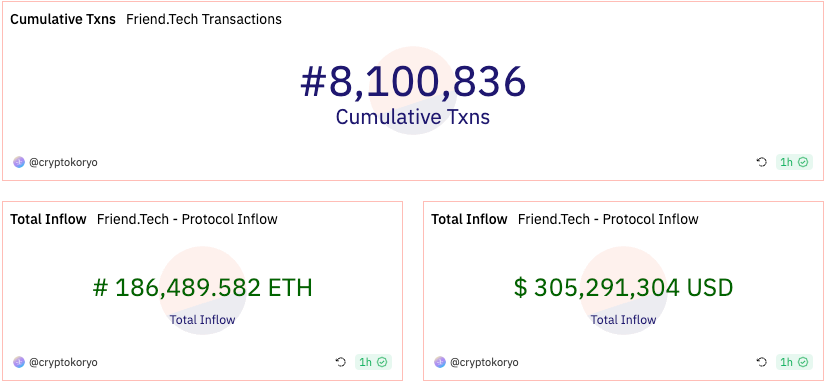Click cryptokoryo avatar icon in Cumulative Txns panel
Screen dimensions: 828x383
pos(19,162)
